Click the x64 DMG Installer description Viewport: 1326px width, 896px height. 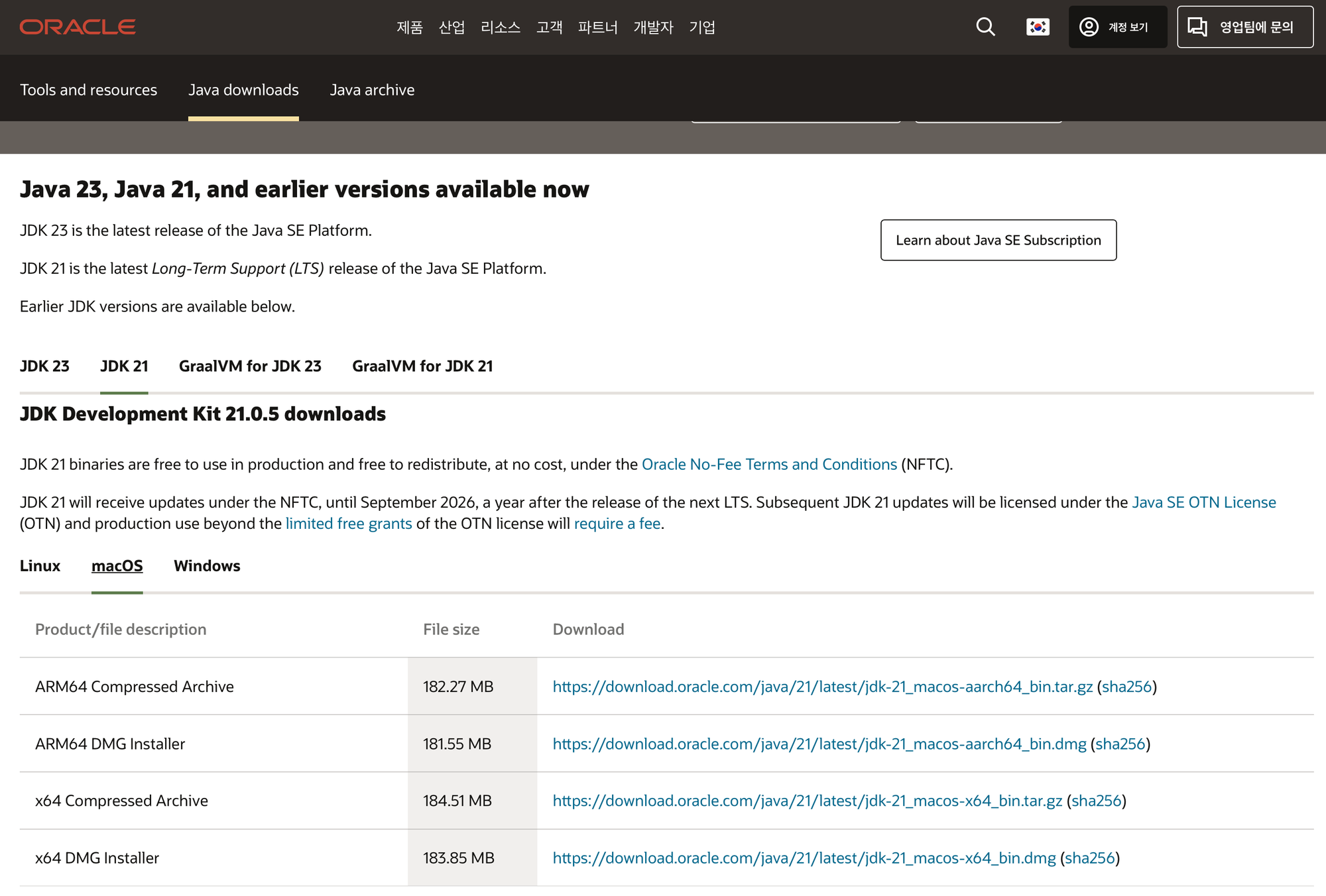[x=97, y=858]
